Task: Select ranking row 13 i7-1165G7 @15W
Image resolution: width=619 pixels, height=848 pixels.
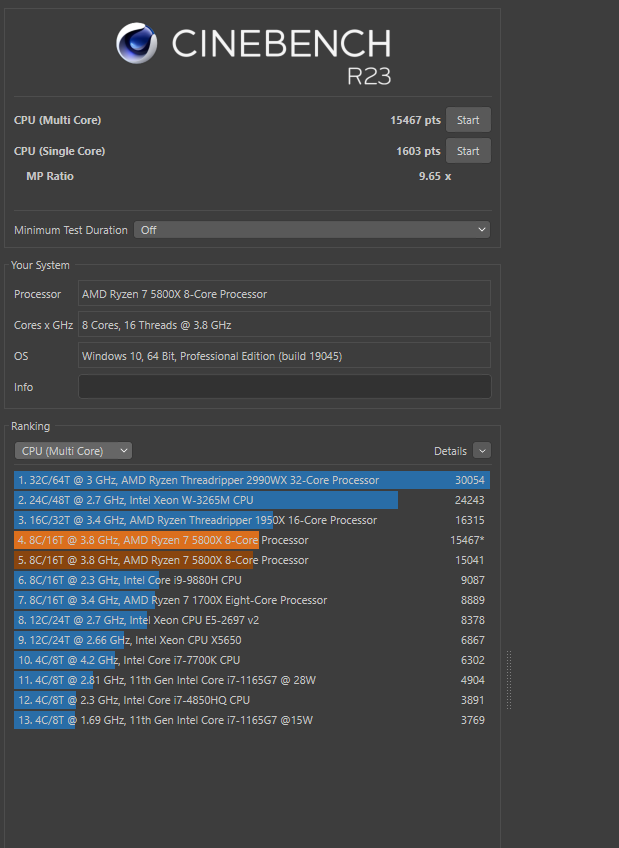Action: 252,720
